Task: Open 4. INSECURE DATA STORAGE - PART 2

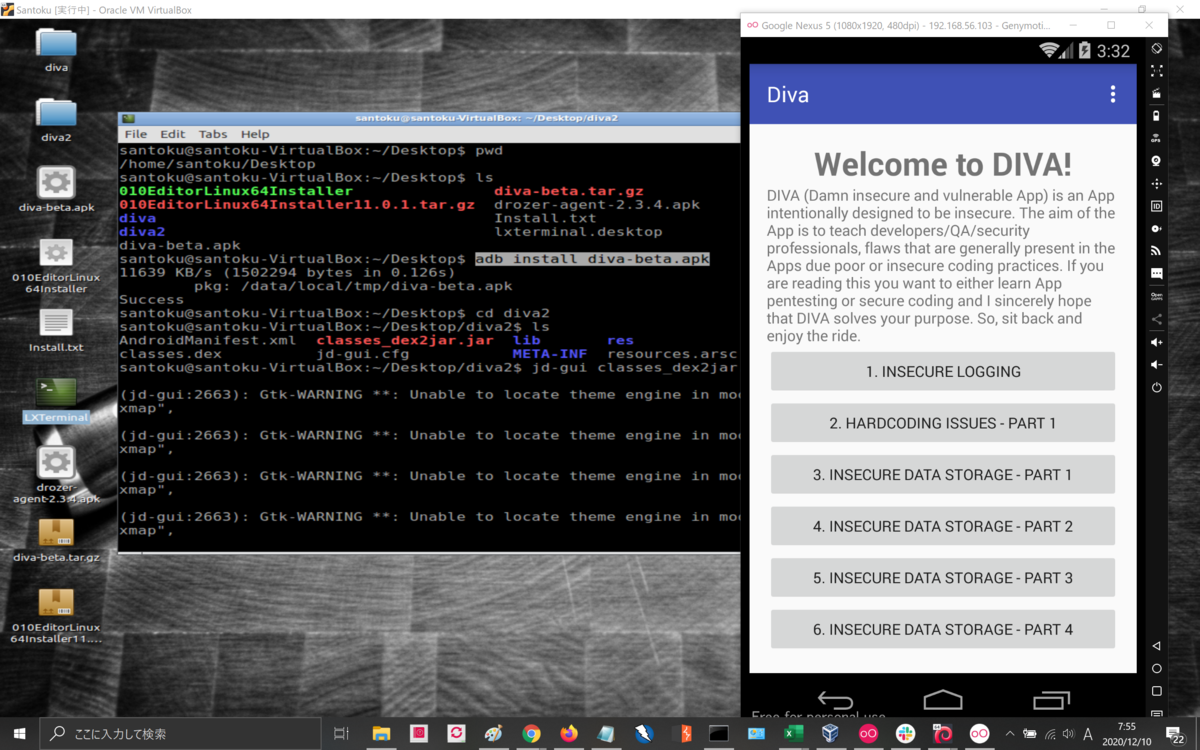Action: point(943,526)
